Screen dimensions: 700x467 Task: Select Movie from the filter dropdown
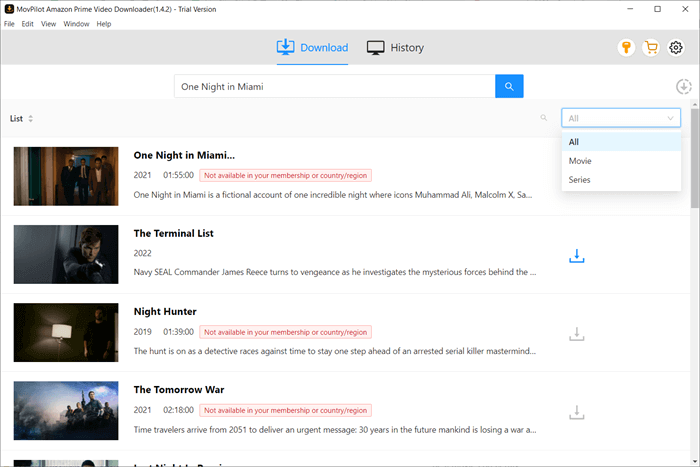tap(580, 161)
